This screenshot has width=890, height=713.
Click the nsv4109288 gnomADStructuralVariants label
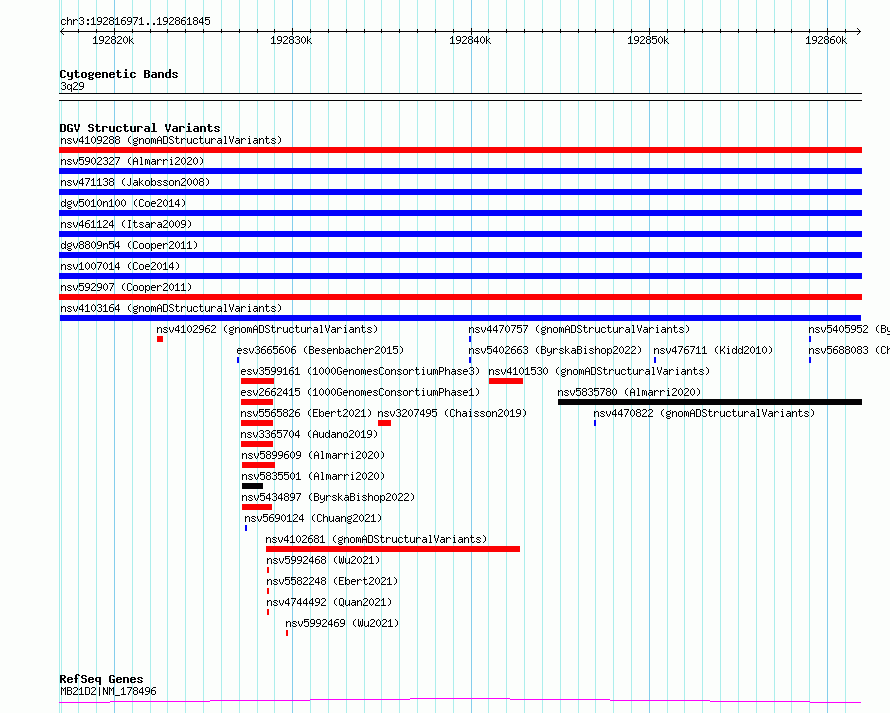171,140
